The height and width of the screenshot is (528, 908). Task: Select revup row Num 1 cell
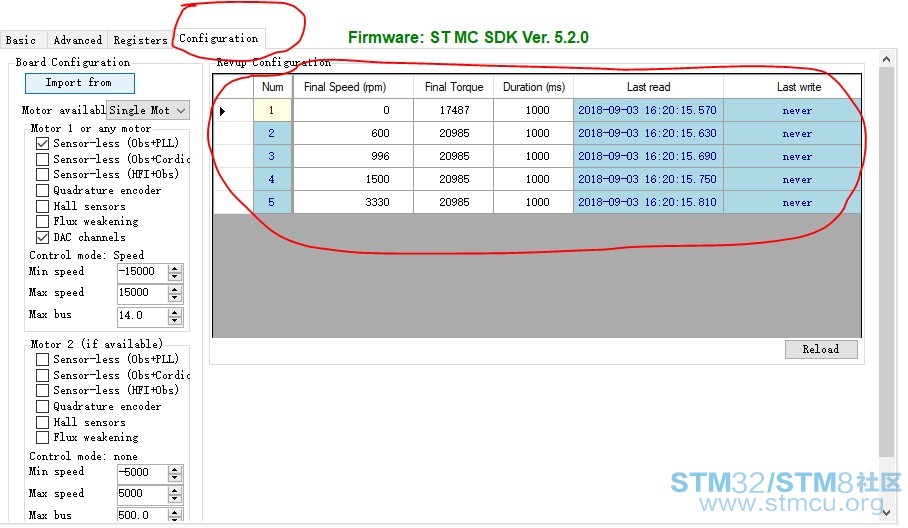pos(273,110)
